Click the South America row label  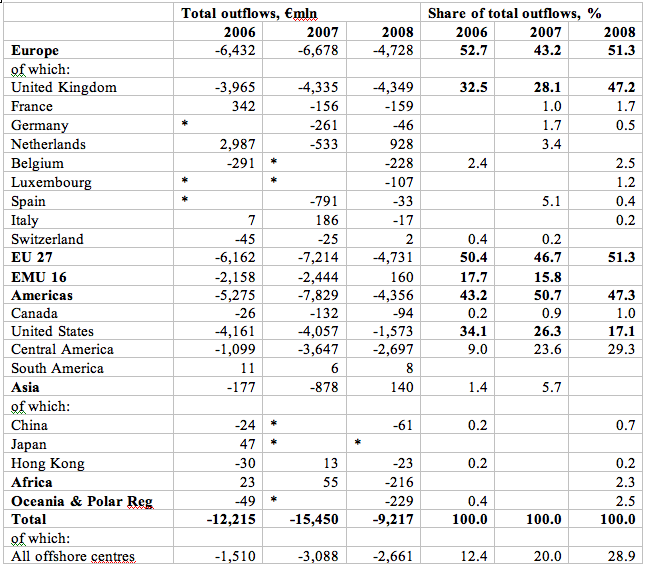coord(57,368)
